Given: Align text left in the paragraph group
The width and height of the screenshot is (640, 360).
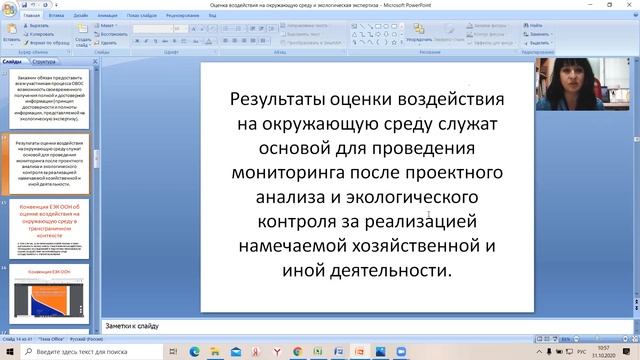Looking at the screenshot, I should point(225,41).
